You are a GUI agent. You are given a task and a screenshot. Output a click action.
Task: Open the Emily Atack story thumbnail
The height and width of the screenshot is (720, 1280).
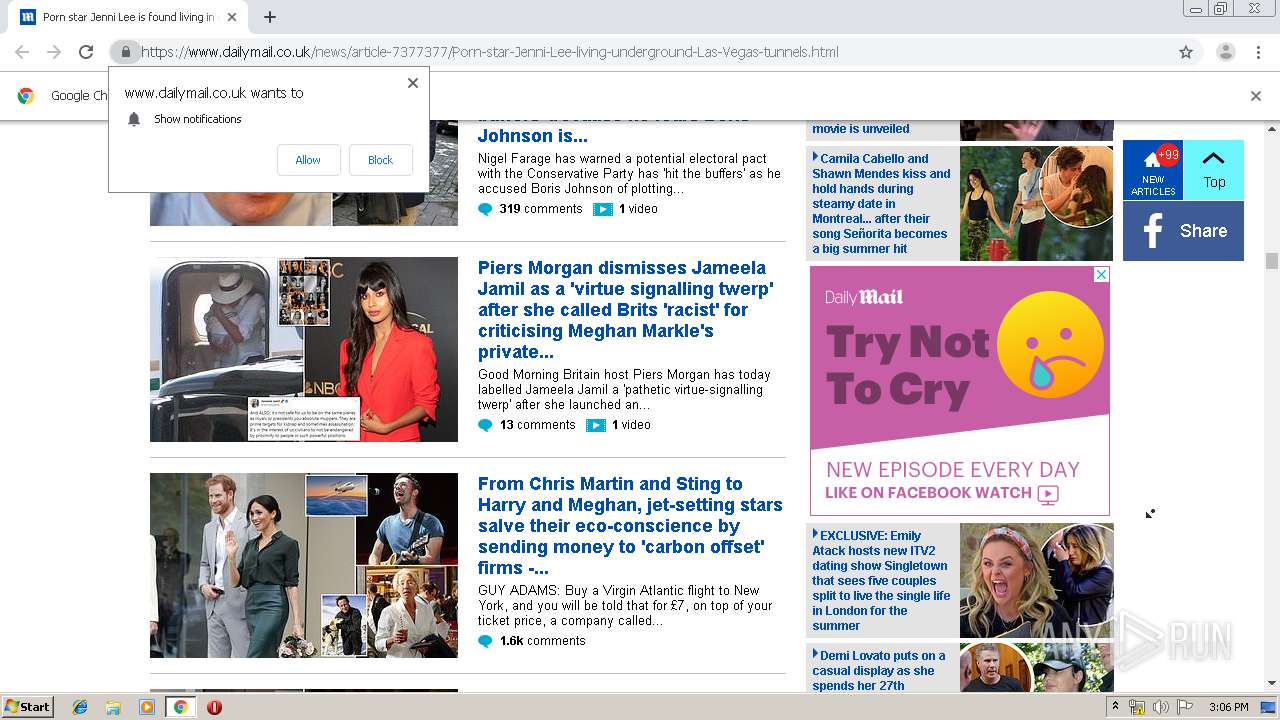(x=1036, y=580)
